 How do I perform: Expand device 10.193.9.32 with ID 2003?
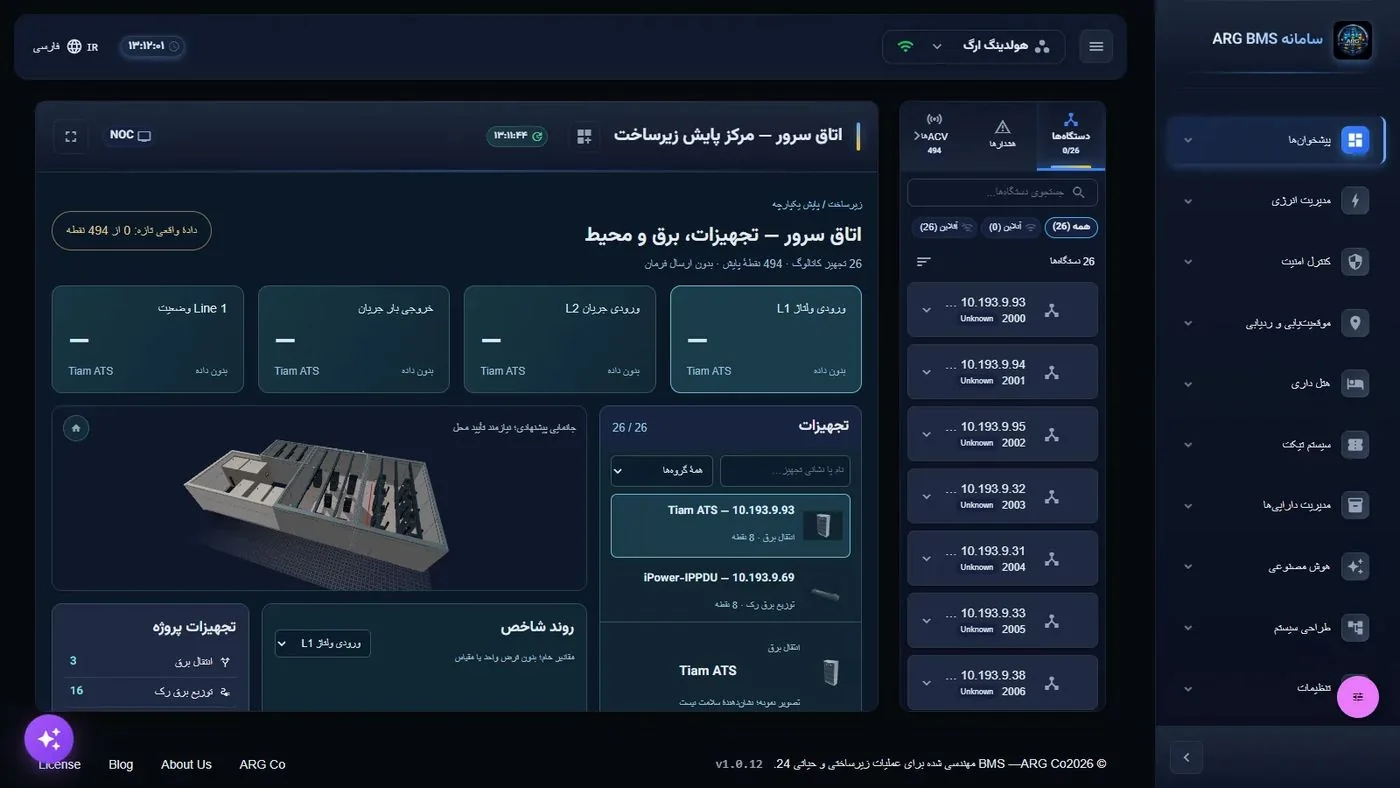926,496
